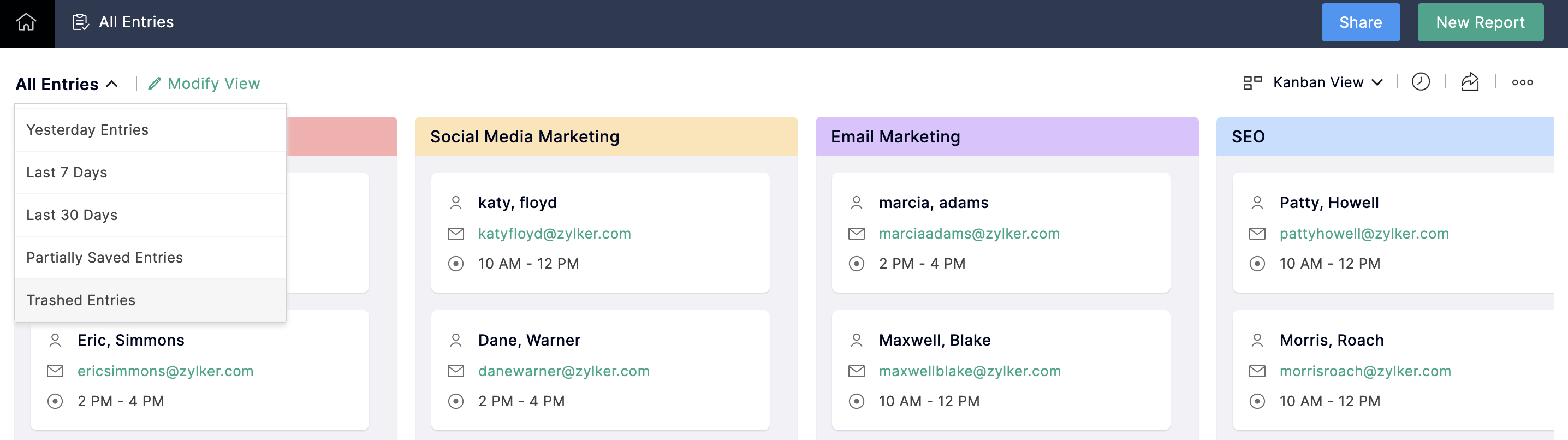
Task: Click the export share arrow icon
Action: point(1469,82)
